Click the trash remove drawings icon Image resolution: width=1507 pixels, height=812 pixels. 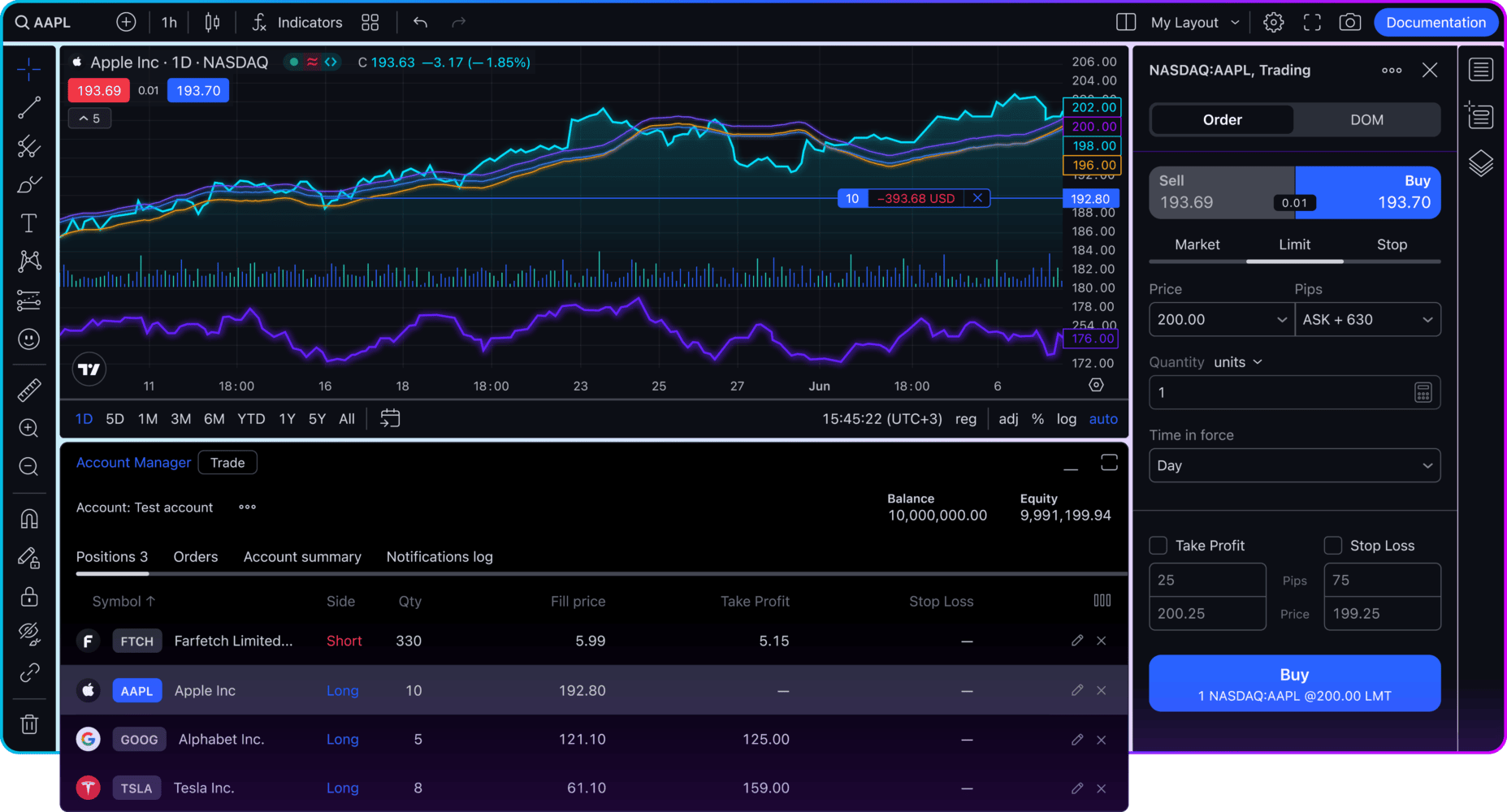pyautogui.click(x=29, y=723)
